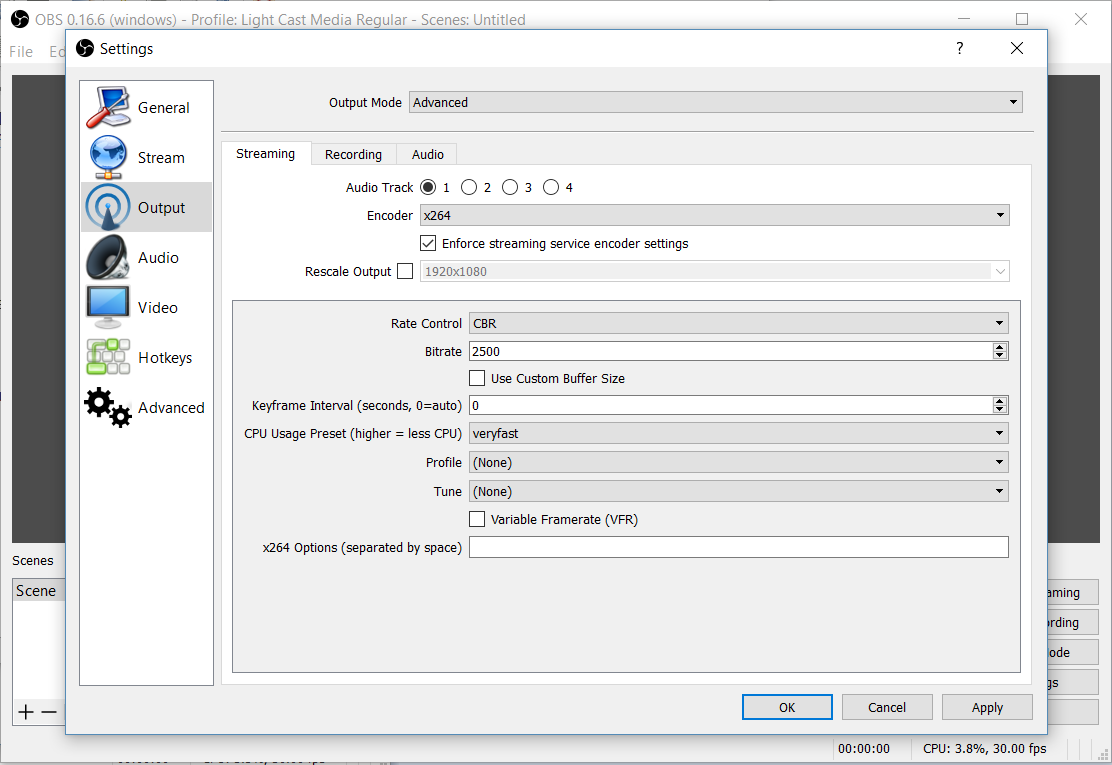The image size is (1112, 765).
Task: Select the Video monitor icon
Action: pyautogui.click(x=108, y=307)
